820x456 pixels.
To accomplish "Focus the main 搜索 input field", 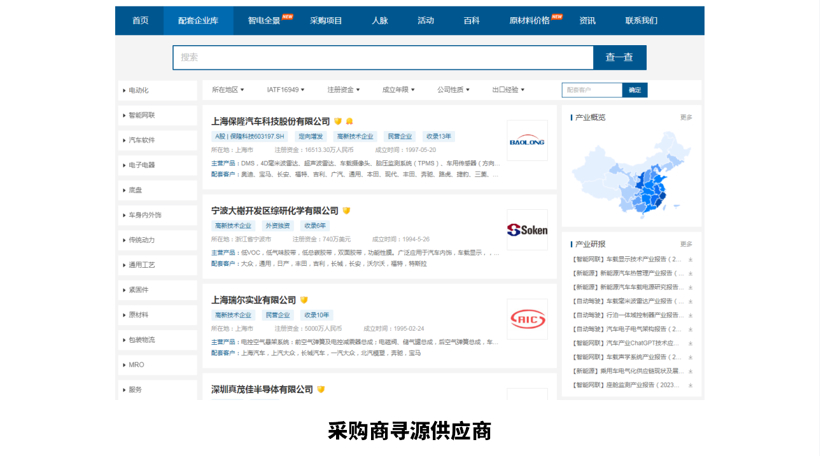I will pyautogui.click(x=383, y=57).
